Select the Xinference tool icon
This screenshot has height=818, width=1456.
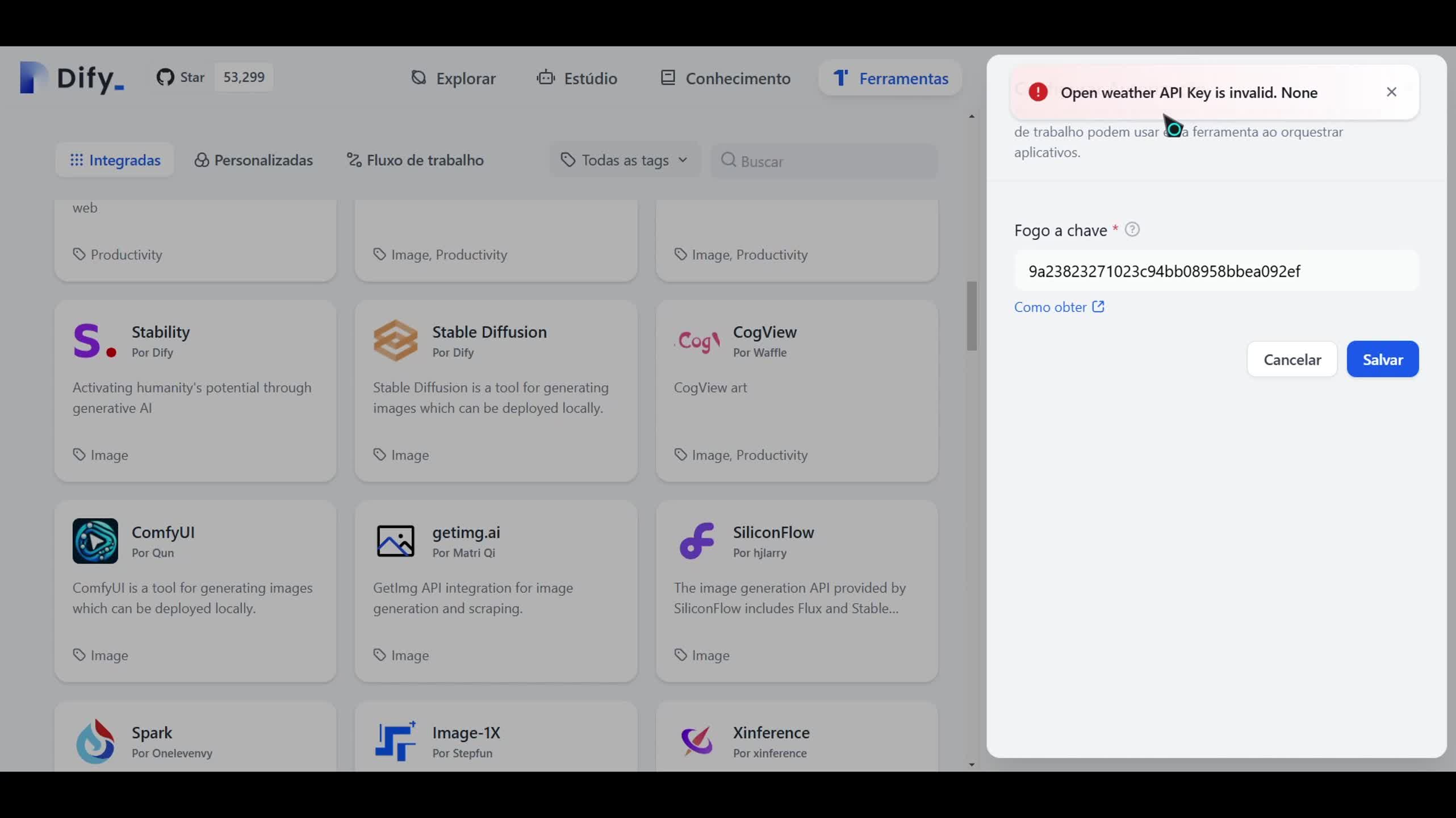pyautogui.click(x=696, y=741)
